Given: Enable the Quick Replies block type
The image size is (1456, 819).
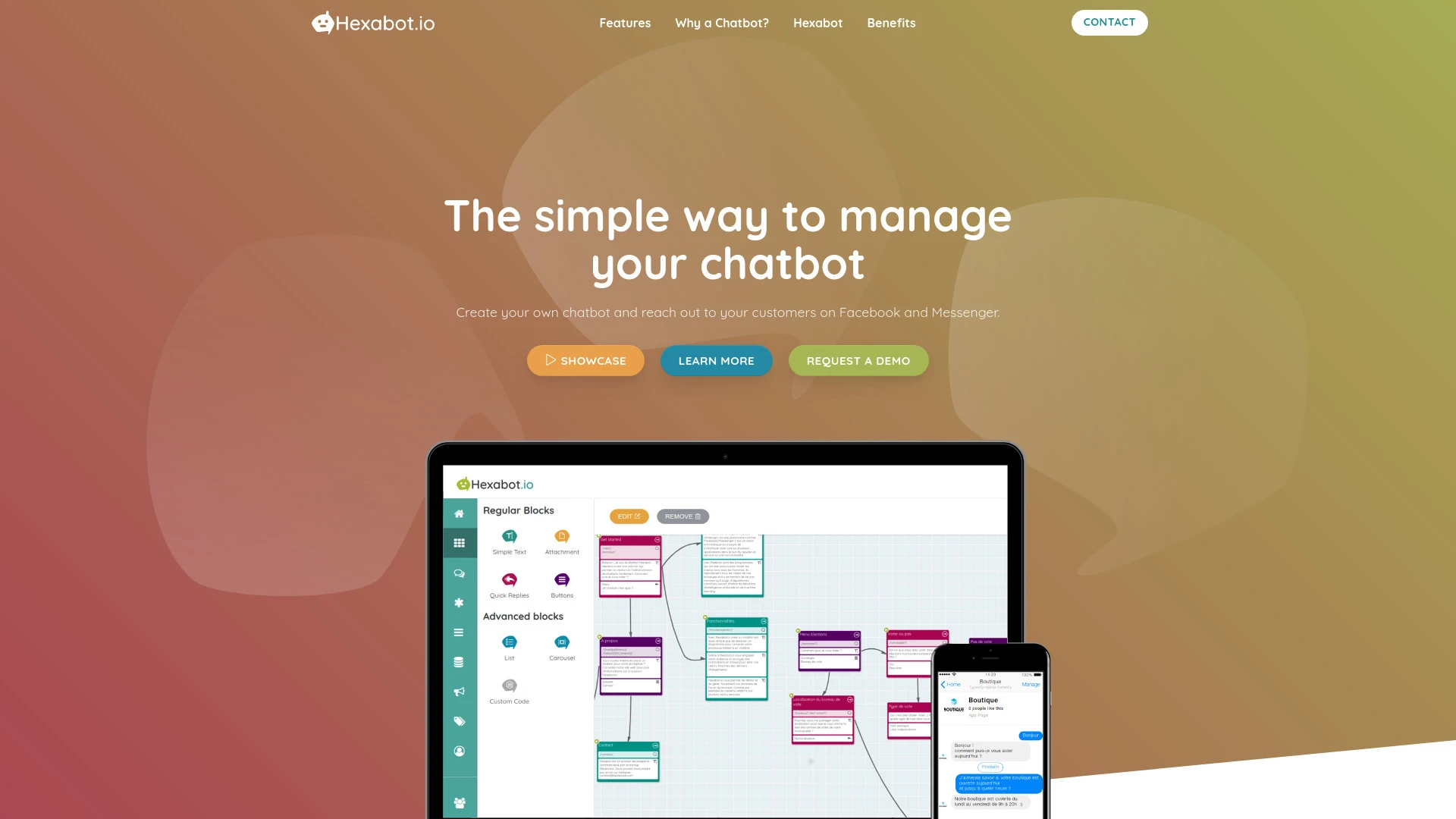Looking at the screenshot, I should point(509,584).
